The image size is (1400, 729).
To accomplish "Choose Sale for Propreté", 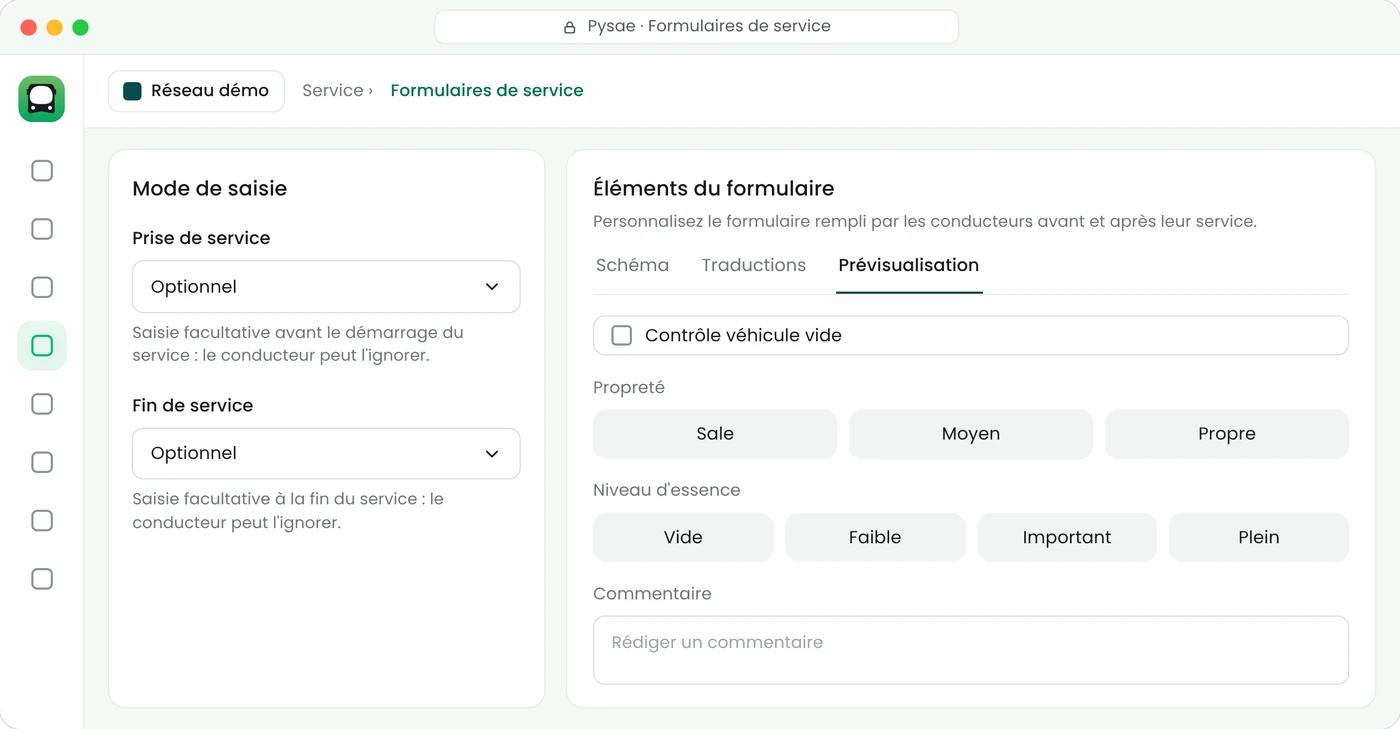I will [x=715, y=434].
